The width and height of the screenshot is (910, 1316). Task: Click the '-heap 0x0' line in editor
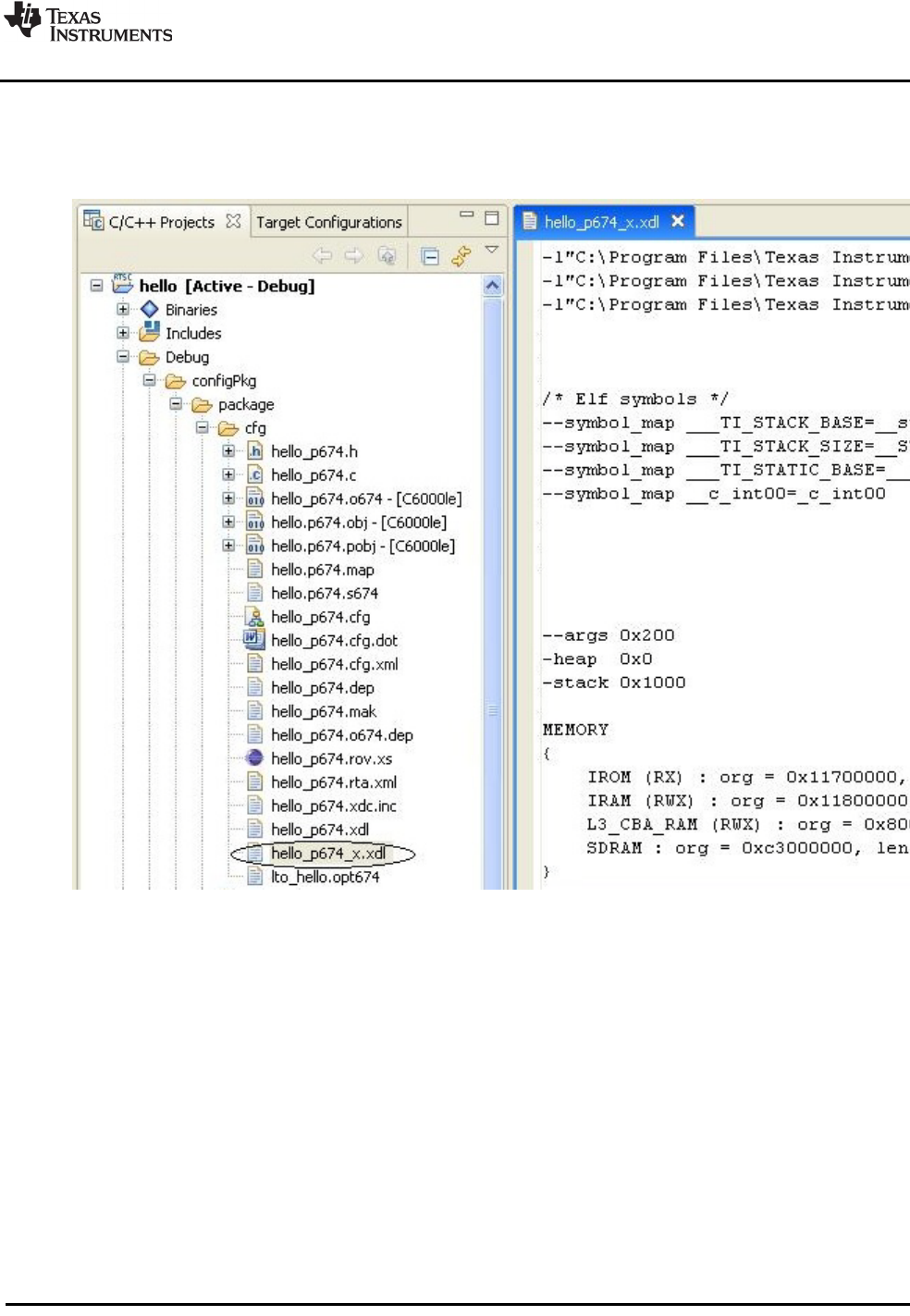[597, 659]
